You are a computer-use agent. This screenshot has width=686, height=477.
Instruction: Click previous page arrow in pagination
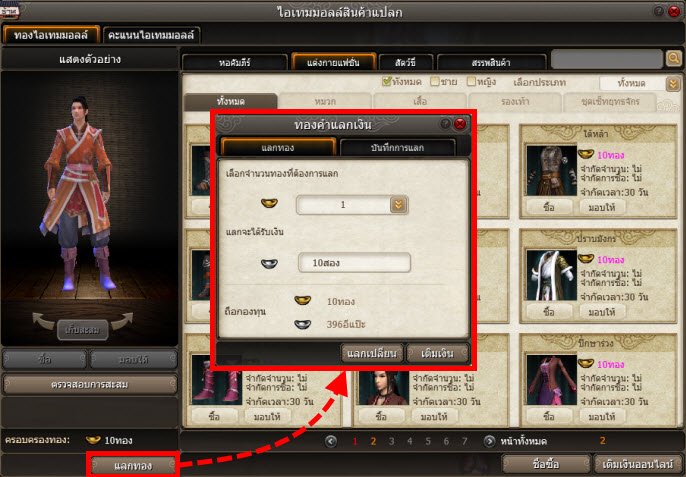(x=332, y=440)
